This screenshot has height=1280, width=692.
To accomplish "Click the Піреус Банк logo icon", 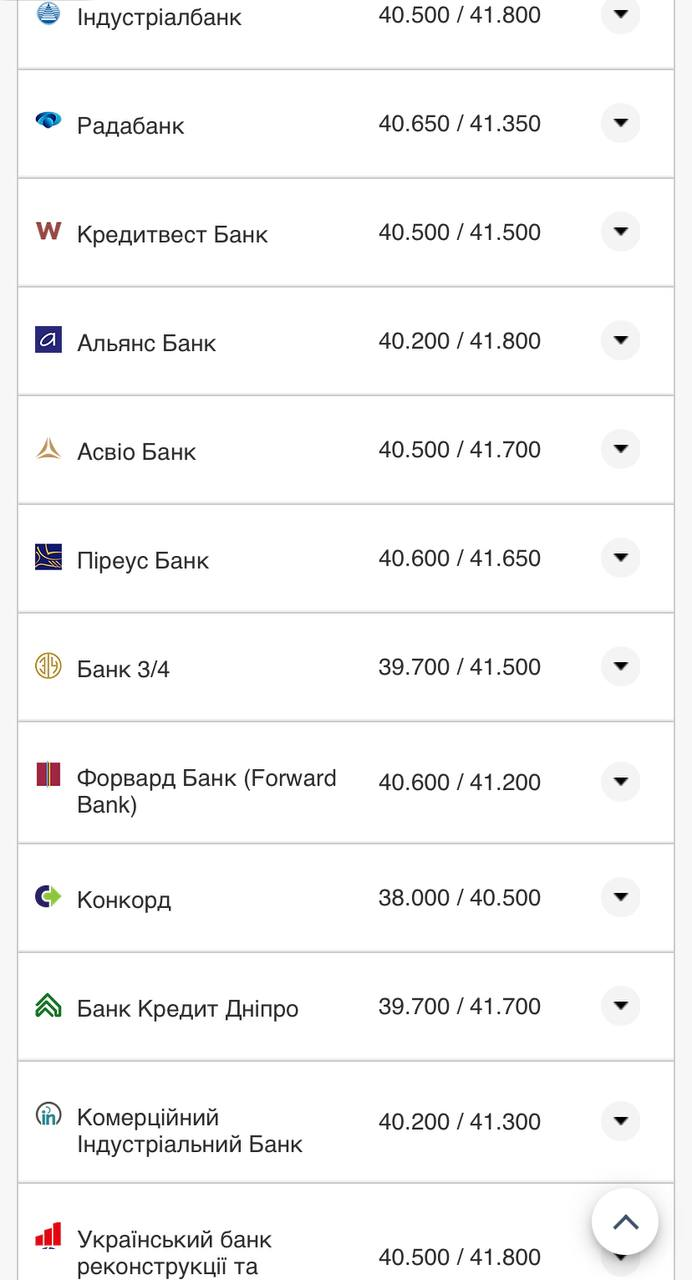I will [48, 557].
